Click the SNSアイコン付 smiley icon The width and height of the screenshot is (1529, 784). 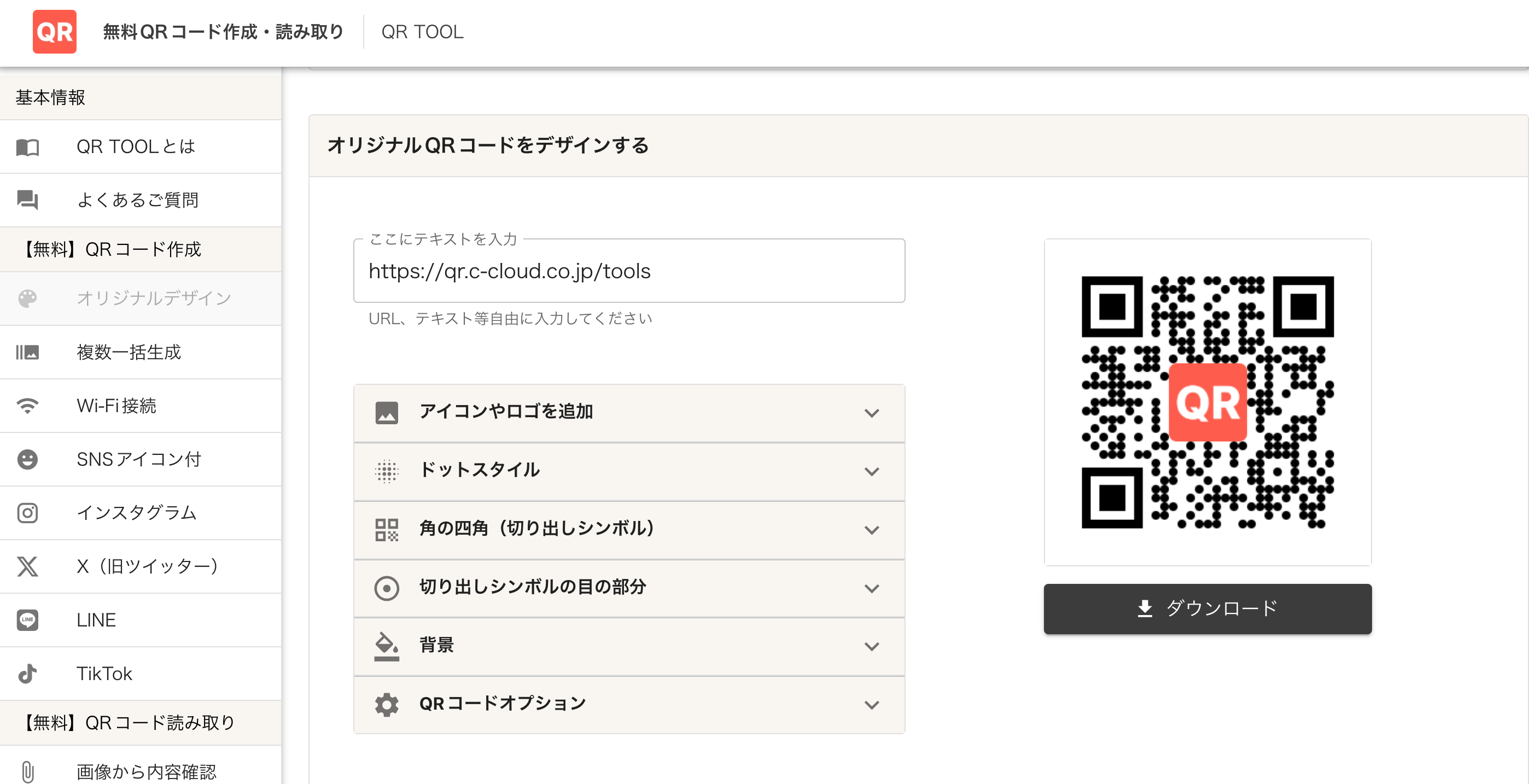pyautogui.click(x=27, y=459)
